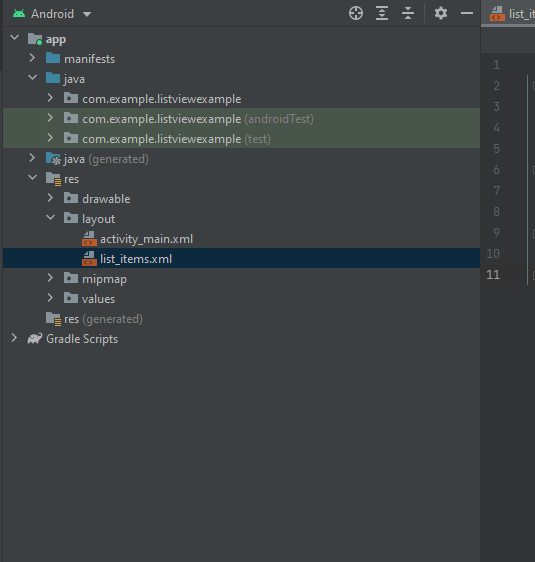This screenshot has height=562, width=535.
Task: Expand the androidTest package
Action: click(x=50, y=118)
